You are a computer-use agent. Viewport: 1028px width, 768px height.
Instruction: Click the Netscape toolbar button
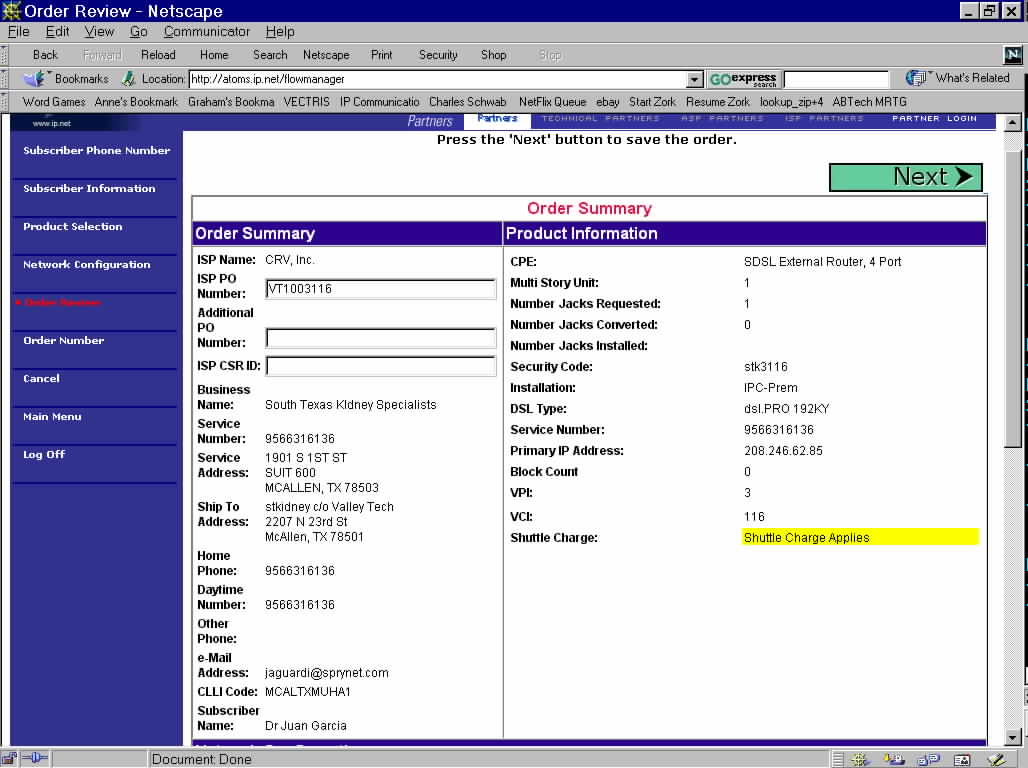[x=326, y=55]
